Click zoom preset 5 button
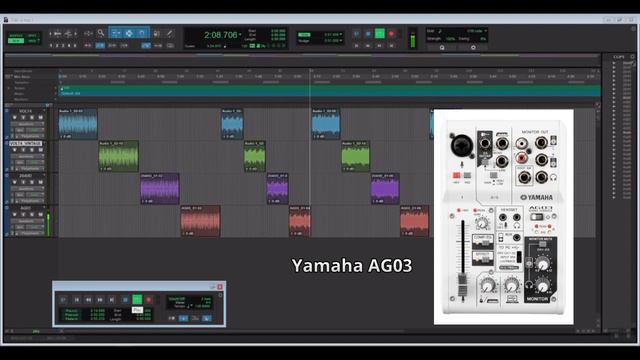640x360 pixels. [74, 46]
